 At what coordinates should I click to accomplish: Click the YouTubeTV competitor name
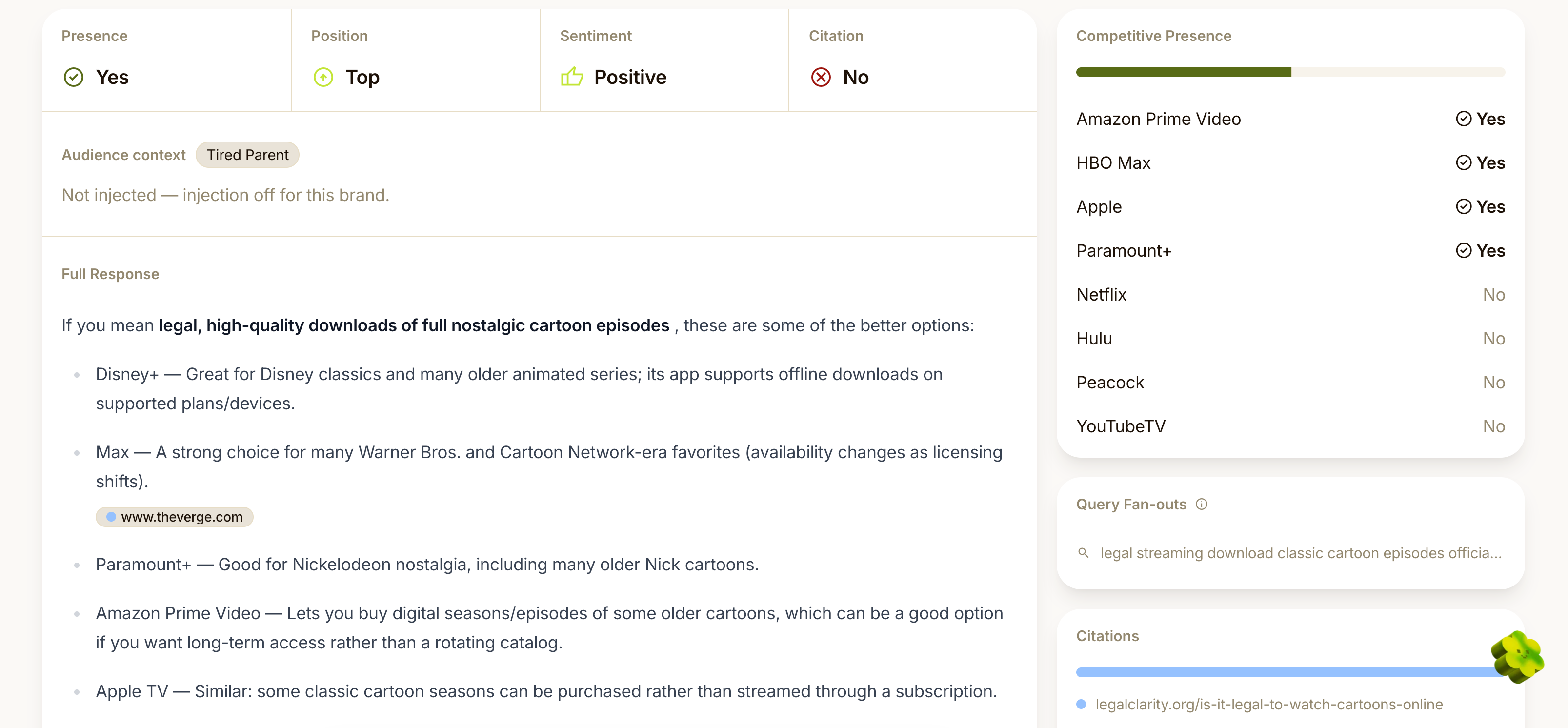click(1121, 426)
